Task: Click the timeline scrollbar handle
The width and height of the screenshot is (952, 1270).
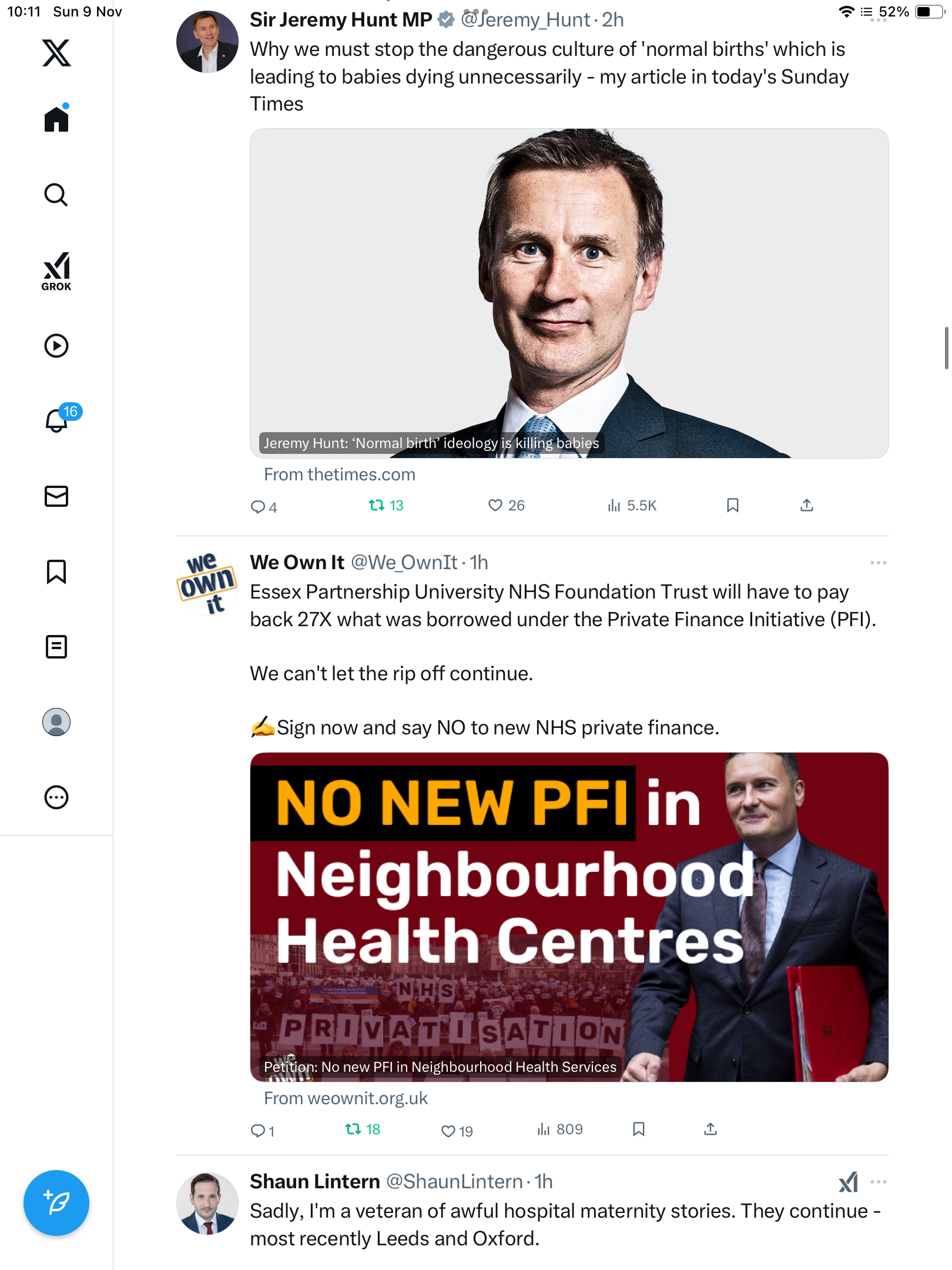Action: click(946, 348)
